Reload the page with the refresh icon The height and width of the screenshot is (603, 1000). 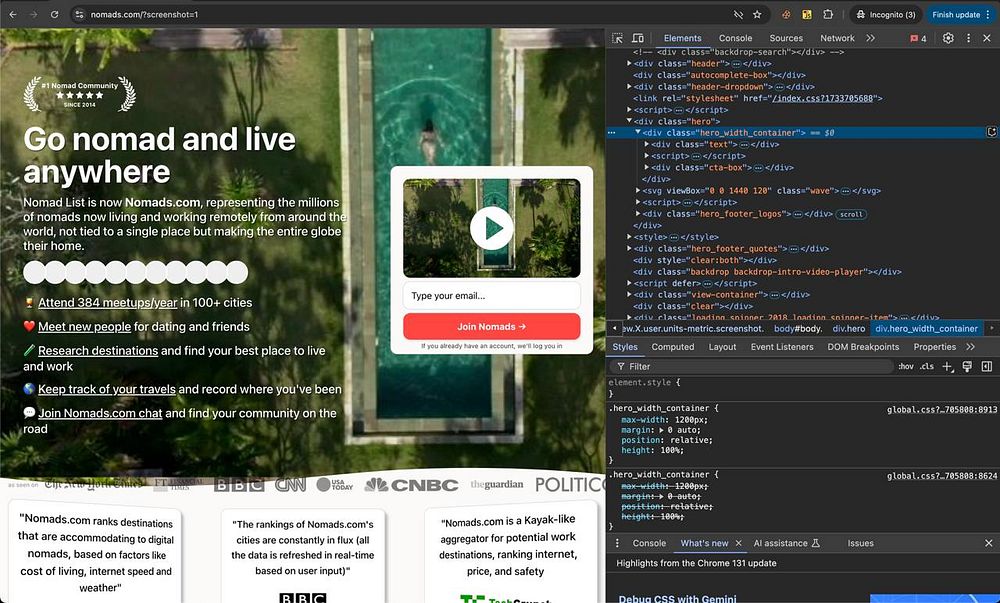55,14
